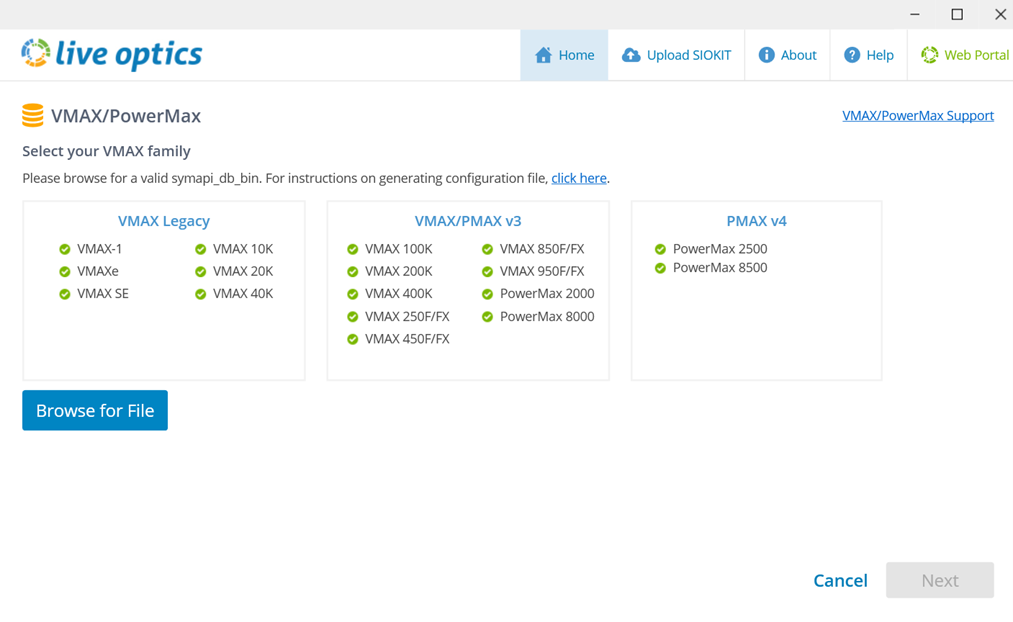1013x622 pixels.
Task: Click the Web Portal recycle icon
Action: pos(929,55)
